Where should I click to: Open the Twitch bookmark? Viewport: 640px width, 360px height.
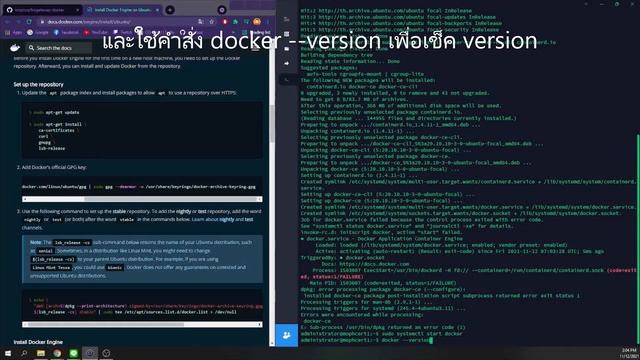coord(122,32)
